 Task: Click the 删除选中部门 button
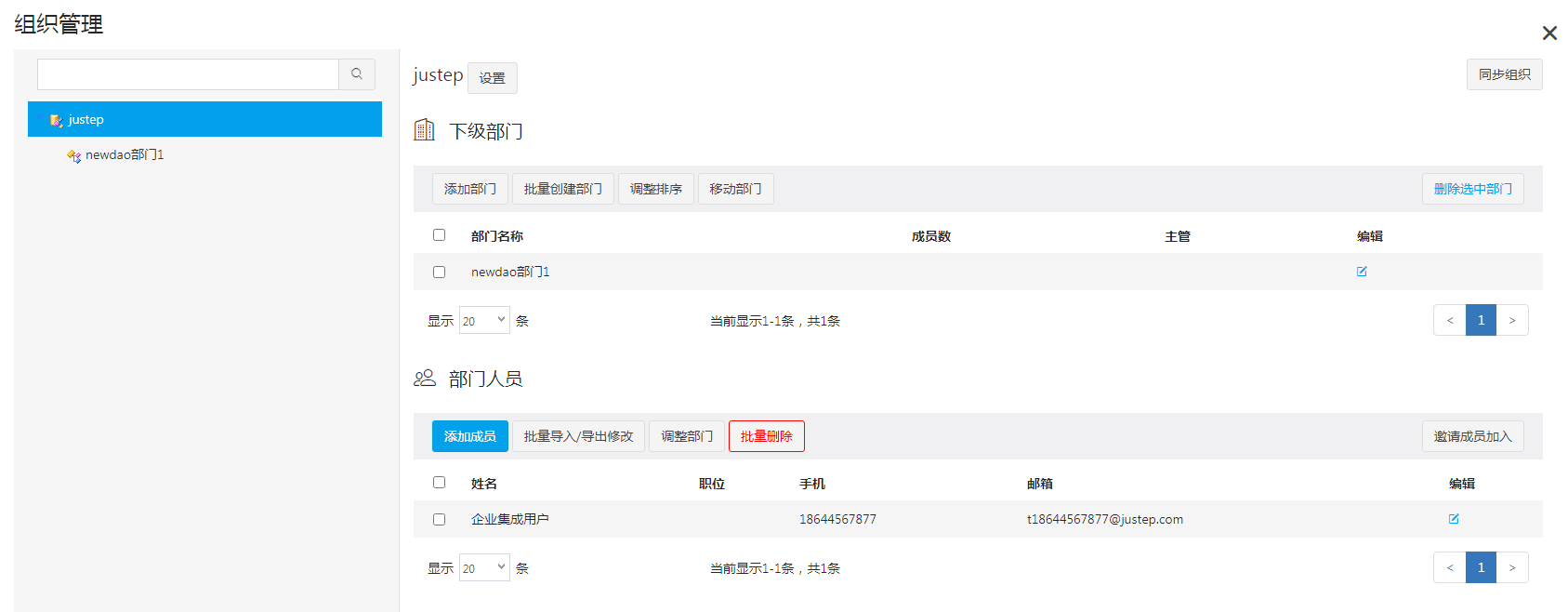tap(1473, 189)
